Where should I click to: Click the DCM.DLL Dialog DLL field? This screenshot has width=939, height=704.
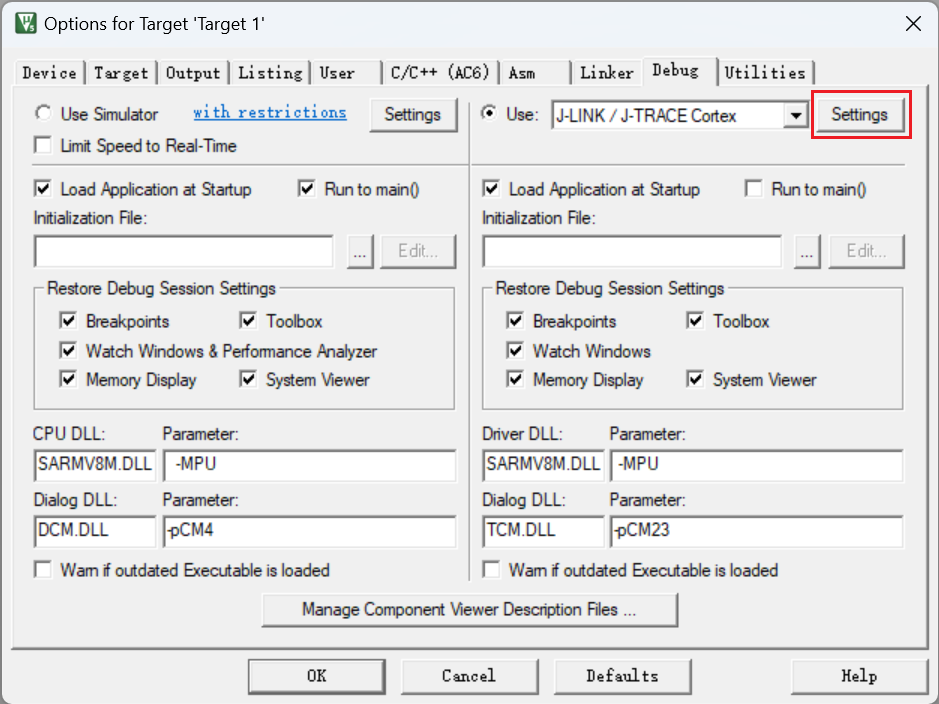pyautogui.click(x=95, y=531)
